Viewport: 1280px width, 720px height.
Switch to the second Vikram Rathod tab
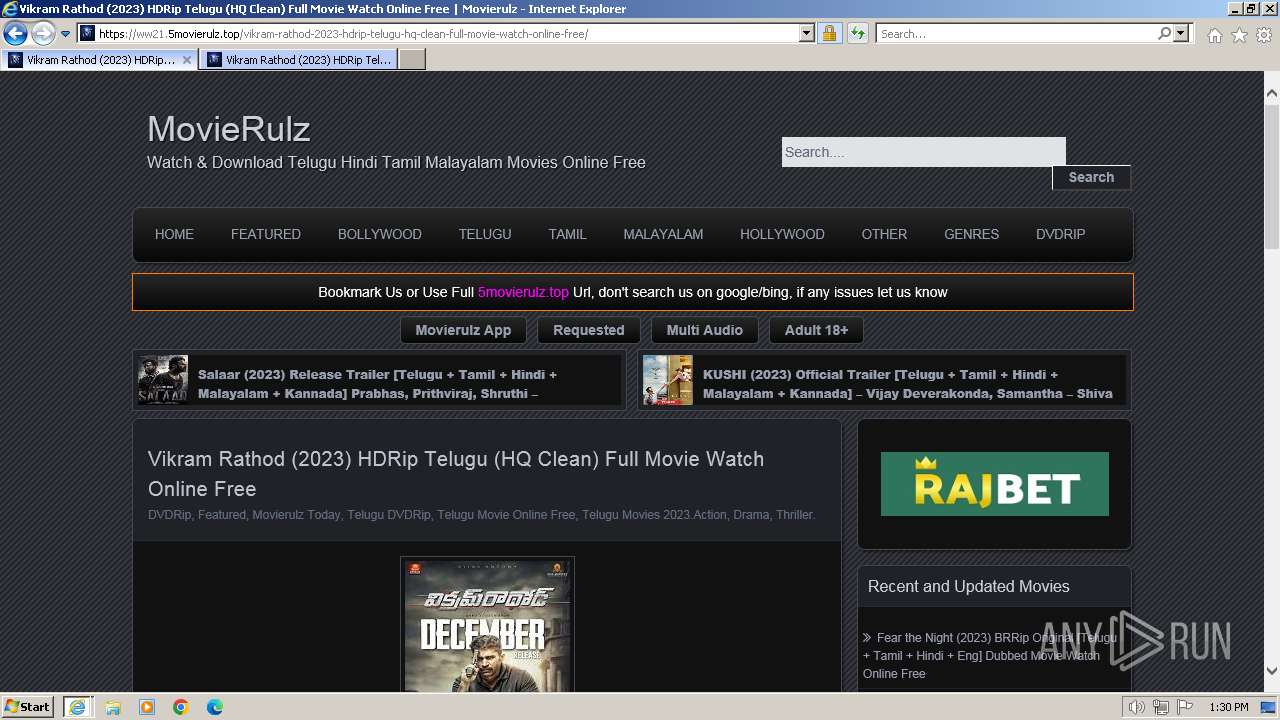point(299,60)
